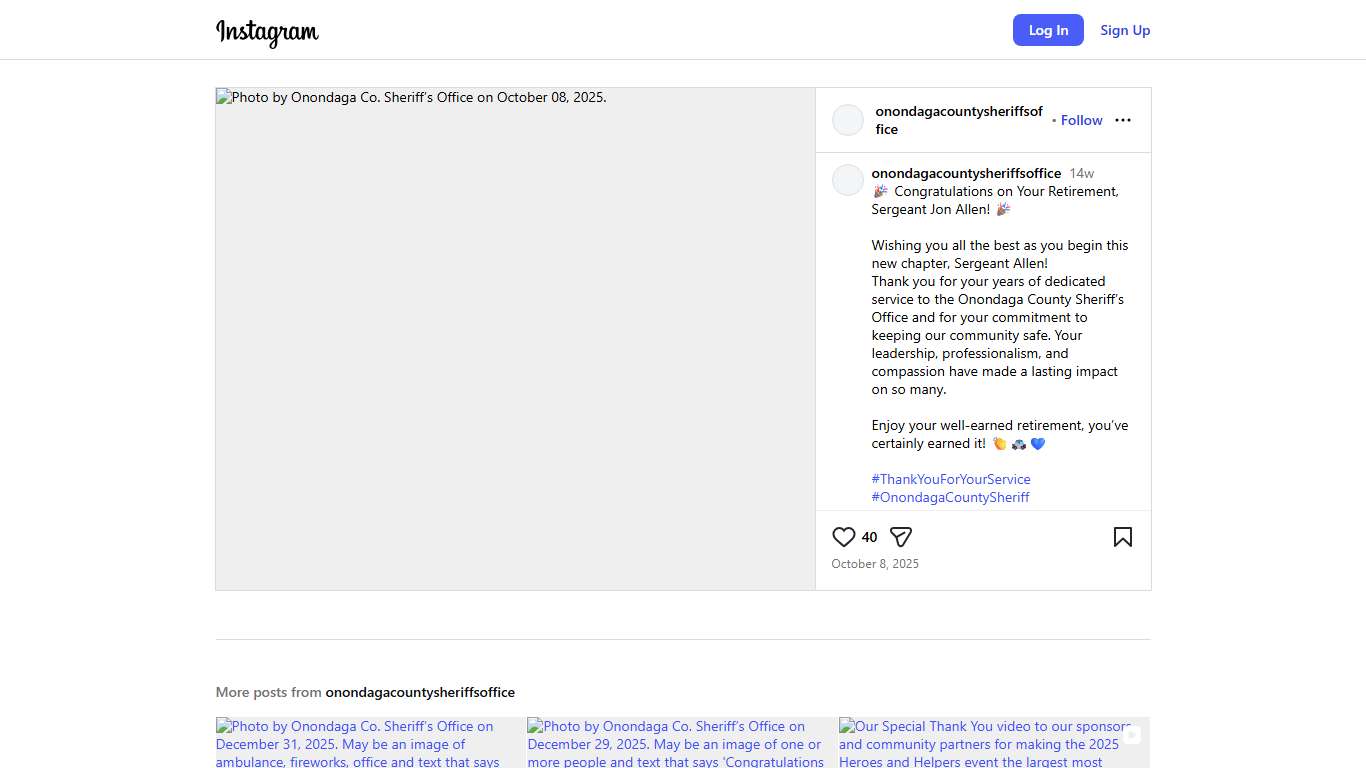Click the avatar beside the caption
This screenshot has width=1366, height=768.
point(848,180)
